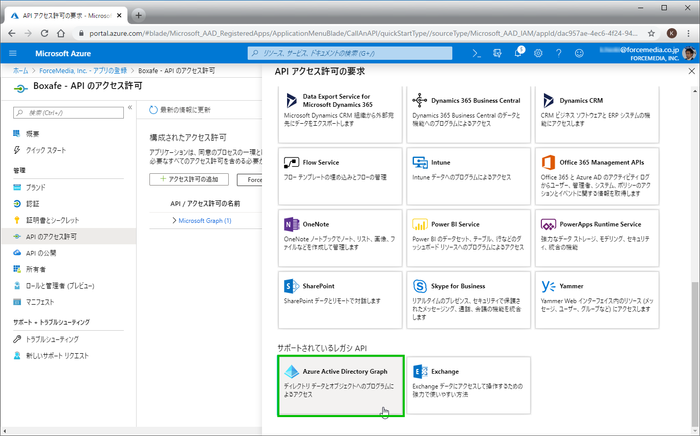Refresh with the update info button
This screenshot has height=436, width=700.
point(180,110)
